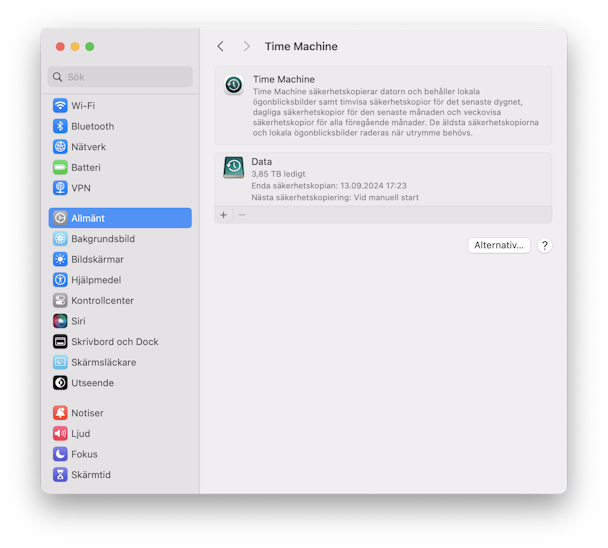Click the Skärmtid hourglass icon

60,474
